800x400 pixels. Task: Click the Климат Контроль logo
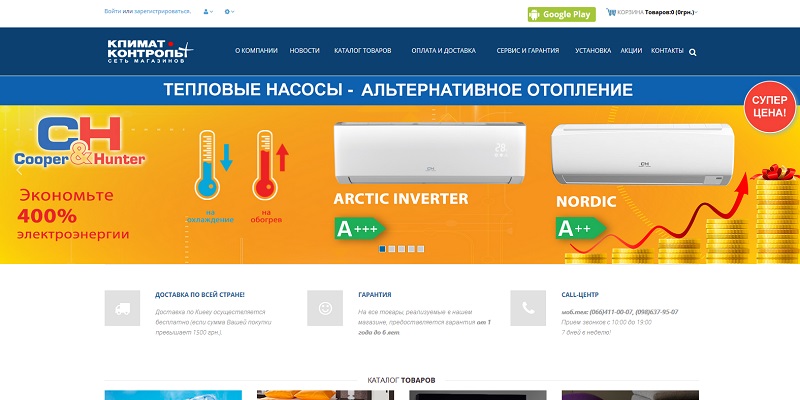tap(151, 51)
